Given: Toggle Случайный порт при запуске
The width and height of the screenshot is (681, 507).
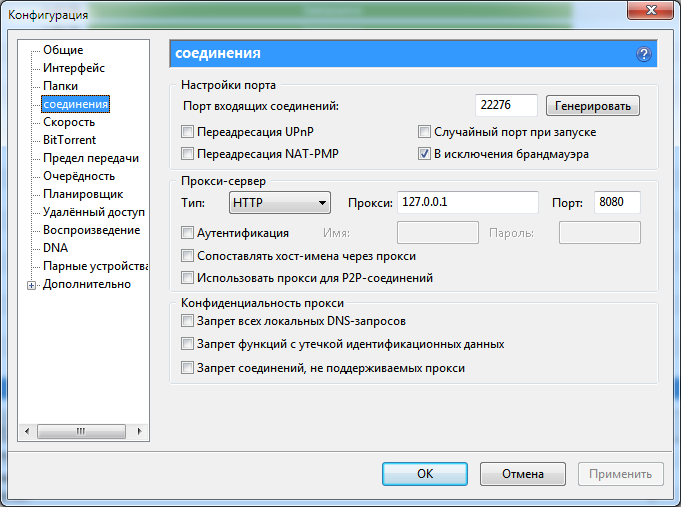Looking at the screenshot, I should point(424,132).
